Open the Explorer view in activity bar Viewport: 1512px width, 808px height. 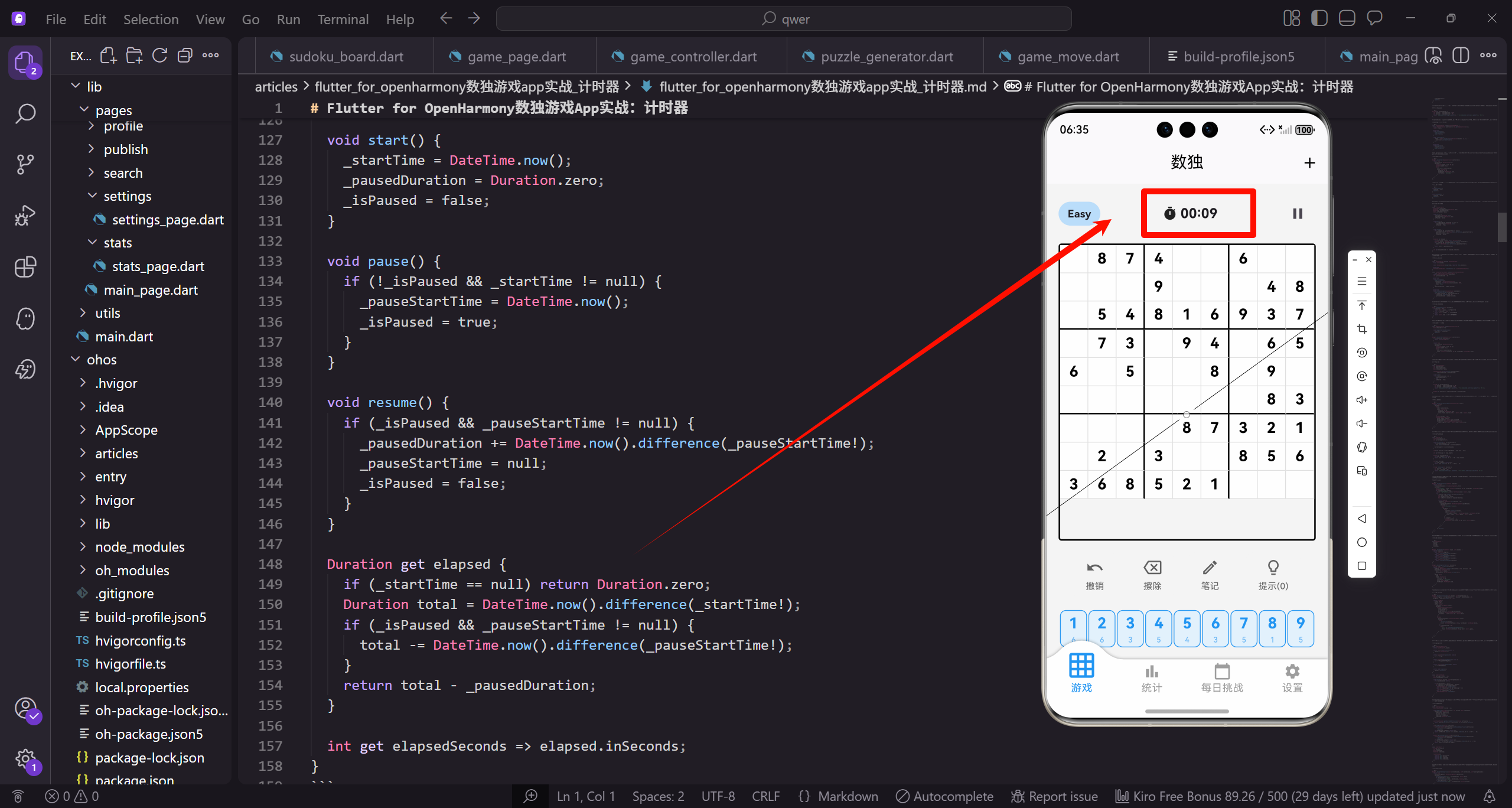click(x=25, y=61)
